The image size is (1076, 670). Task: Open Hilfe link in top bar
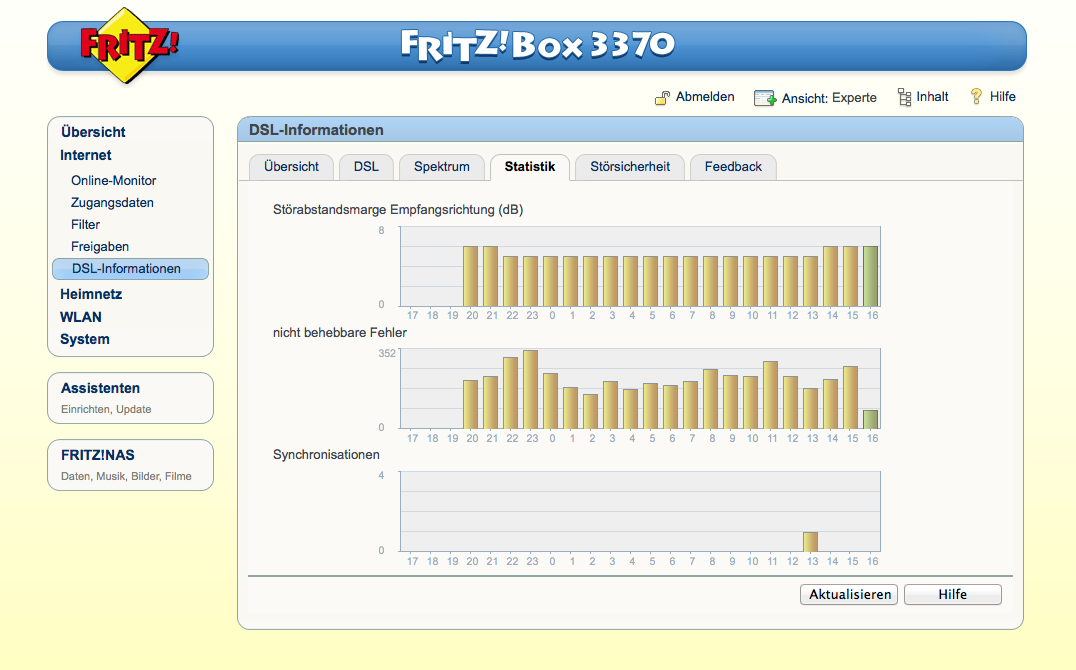point(1002,97)
